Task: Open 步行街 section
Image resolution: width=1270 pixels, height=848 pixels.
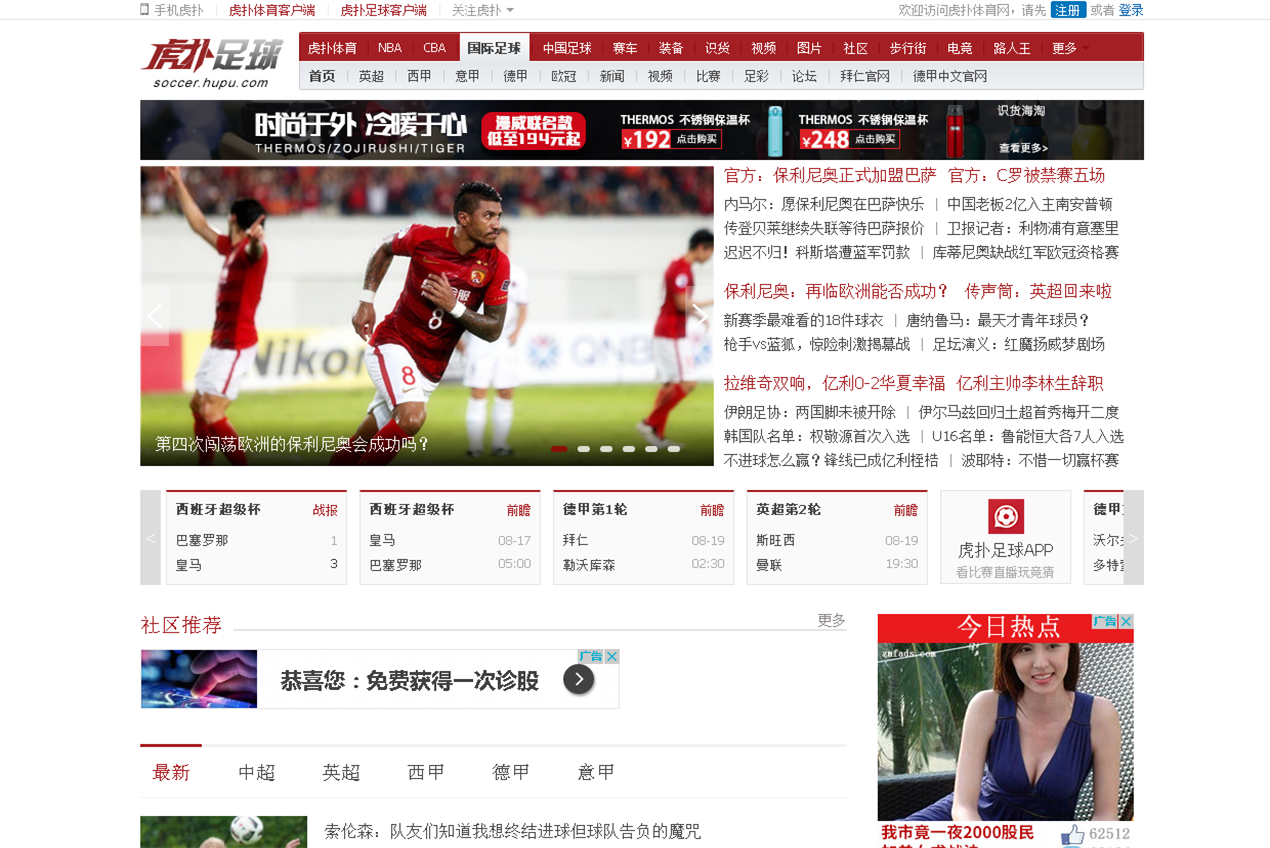Action: pyautogui.click(x=908, y=48)
